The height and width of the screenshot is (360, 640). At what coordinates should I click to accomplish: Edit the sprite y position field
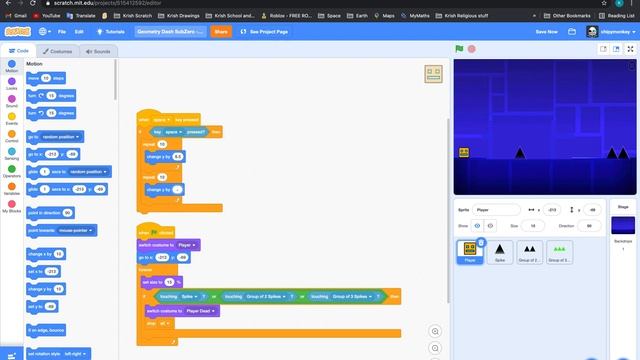click(x=592, y=210)
